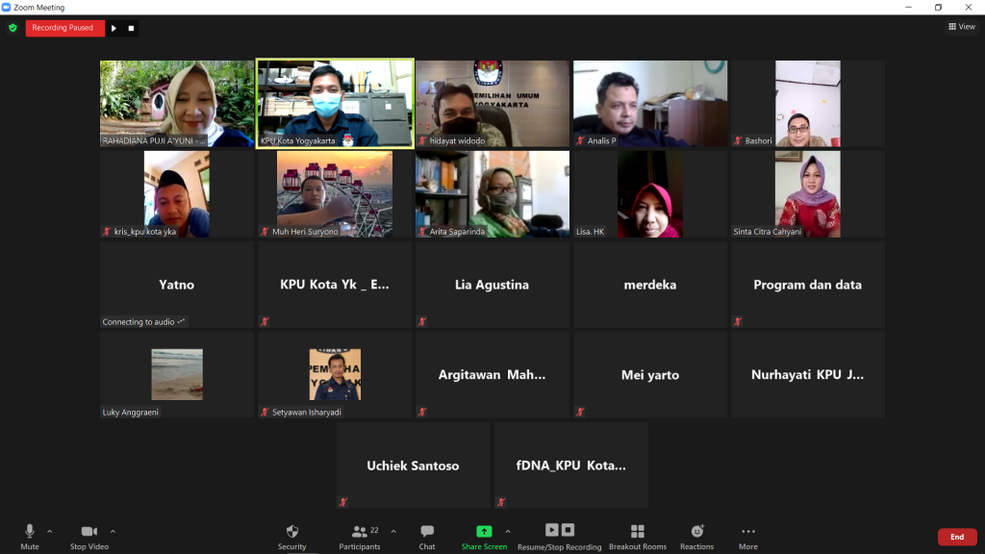
Task: Click the red End meeting button
Action: pos(956,537)
